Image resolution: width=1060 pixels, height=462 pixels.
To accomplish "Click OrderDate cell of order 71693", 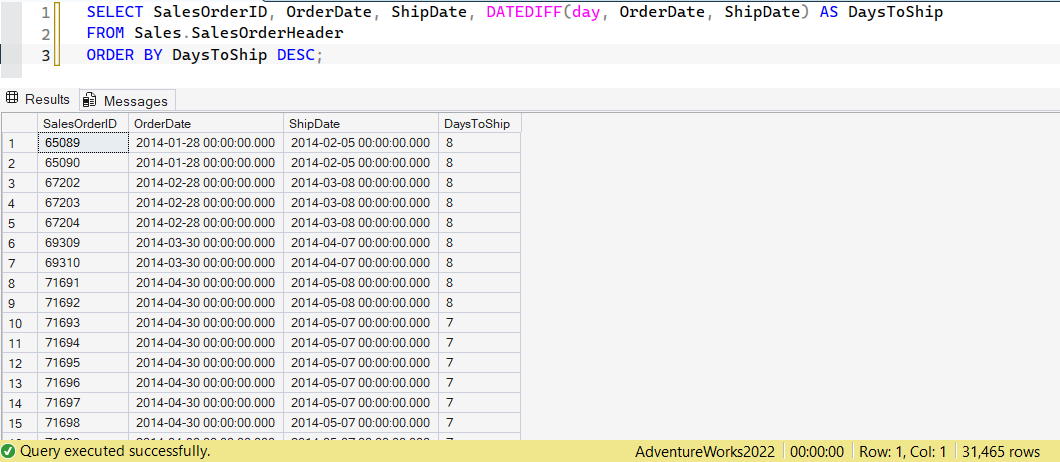I will pos(206,323).
